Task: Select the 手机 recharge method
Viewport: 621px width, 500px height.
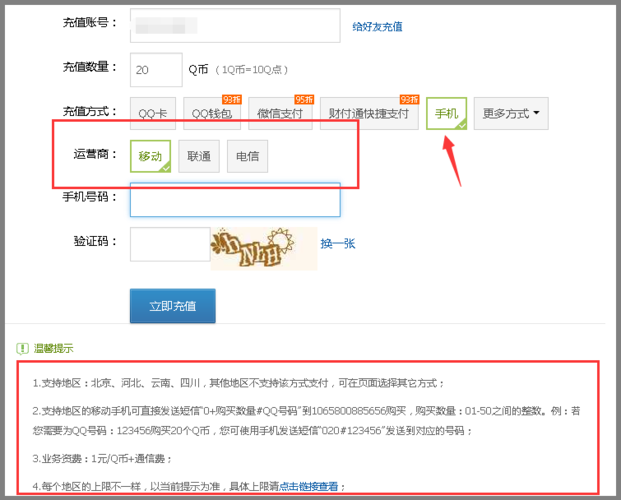Action: tap(446, 113)
